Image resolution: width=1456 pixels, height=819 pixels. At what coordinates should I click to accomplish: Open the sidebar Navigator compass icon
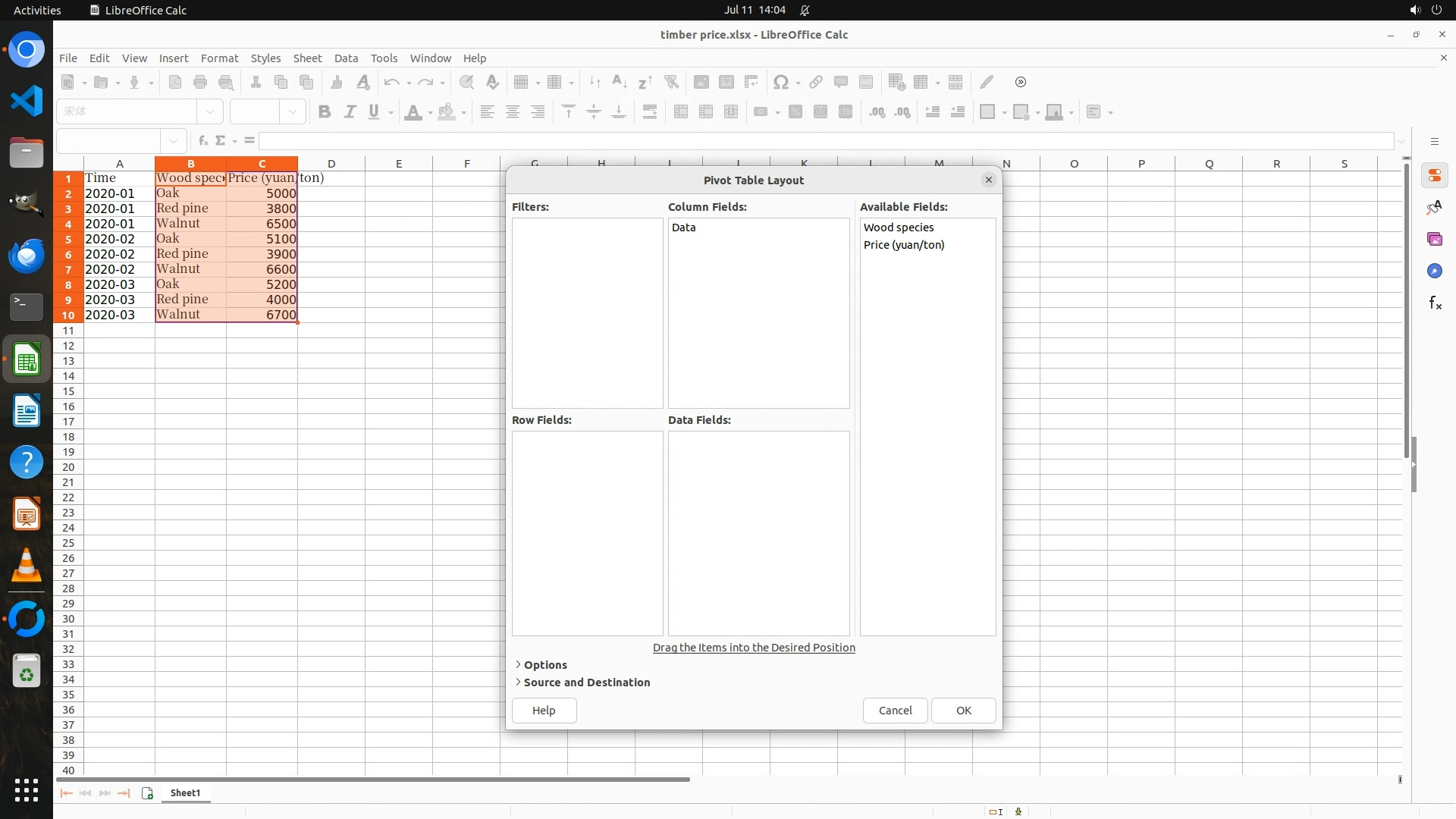pyautogui.click(x=1434, y=271)
